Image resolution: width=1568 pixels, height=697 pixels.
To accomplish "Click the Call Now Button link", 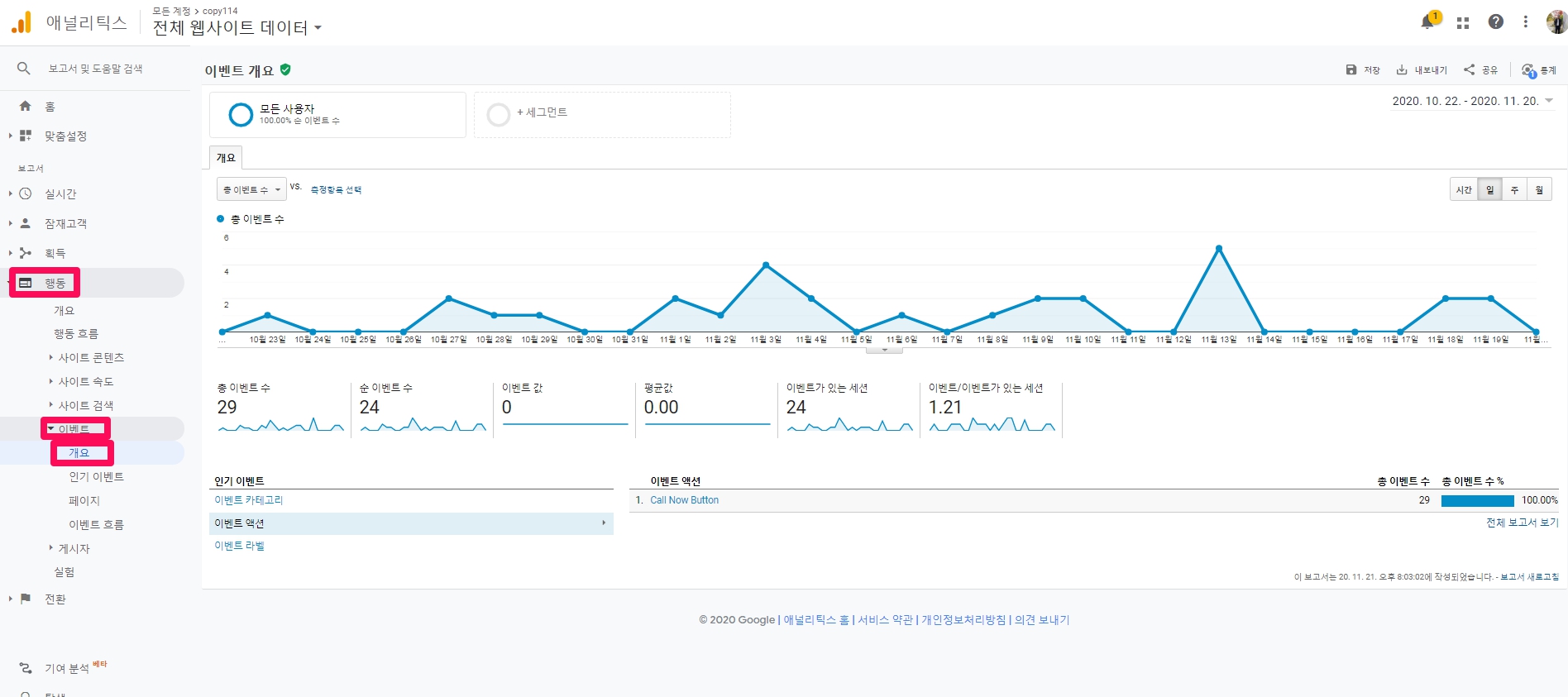I will click(684, 500).
